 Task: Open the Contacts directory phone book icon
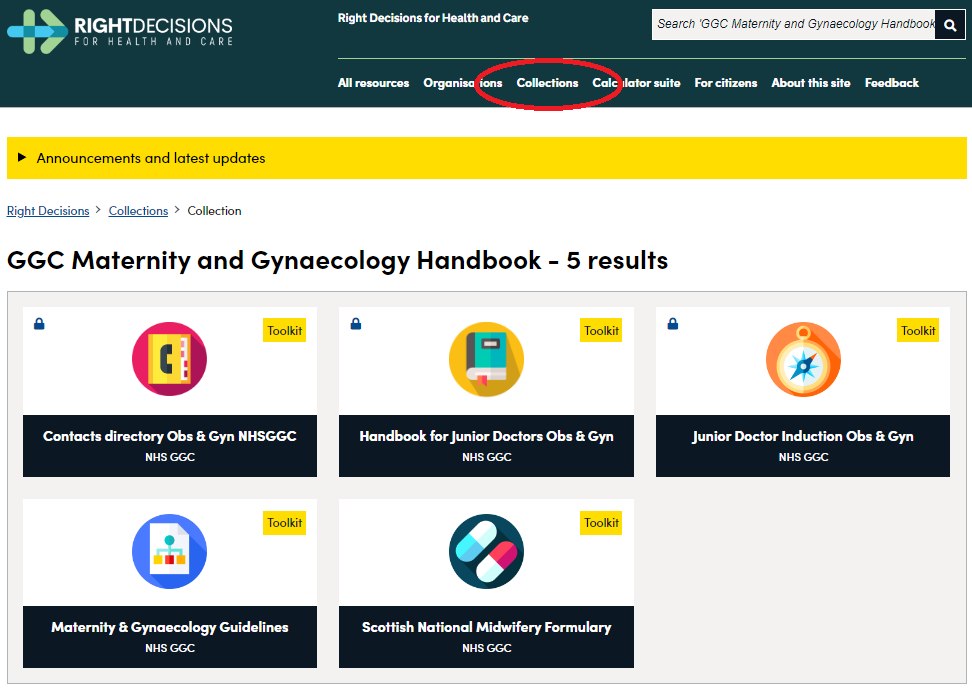(x=169, y=359)
